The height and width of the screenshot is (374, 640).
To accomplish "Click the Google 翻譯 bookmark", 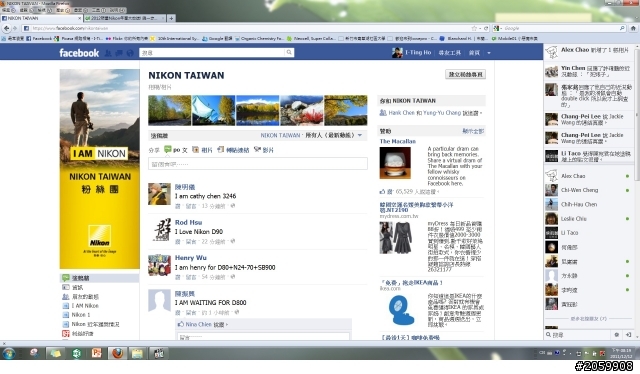I will point(217,38).
